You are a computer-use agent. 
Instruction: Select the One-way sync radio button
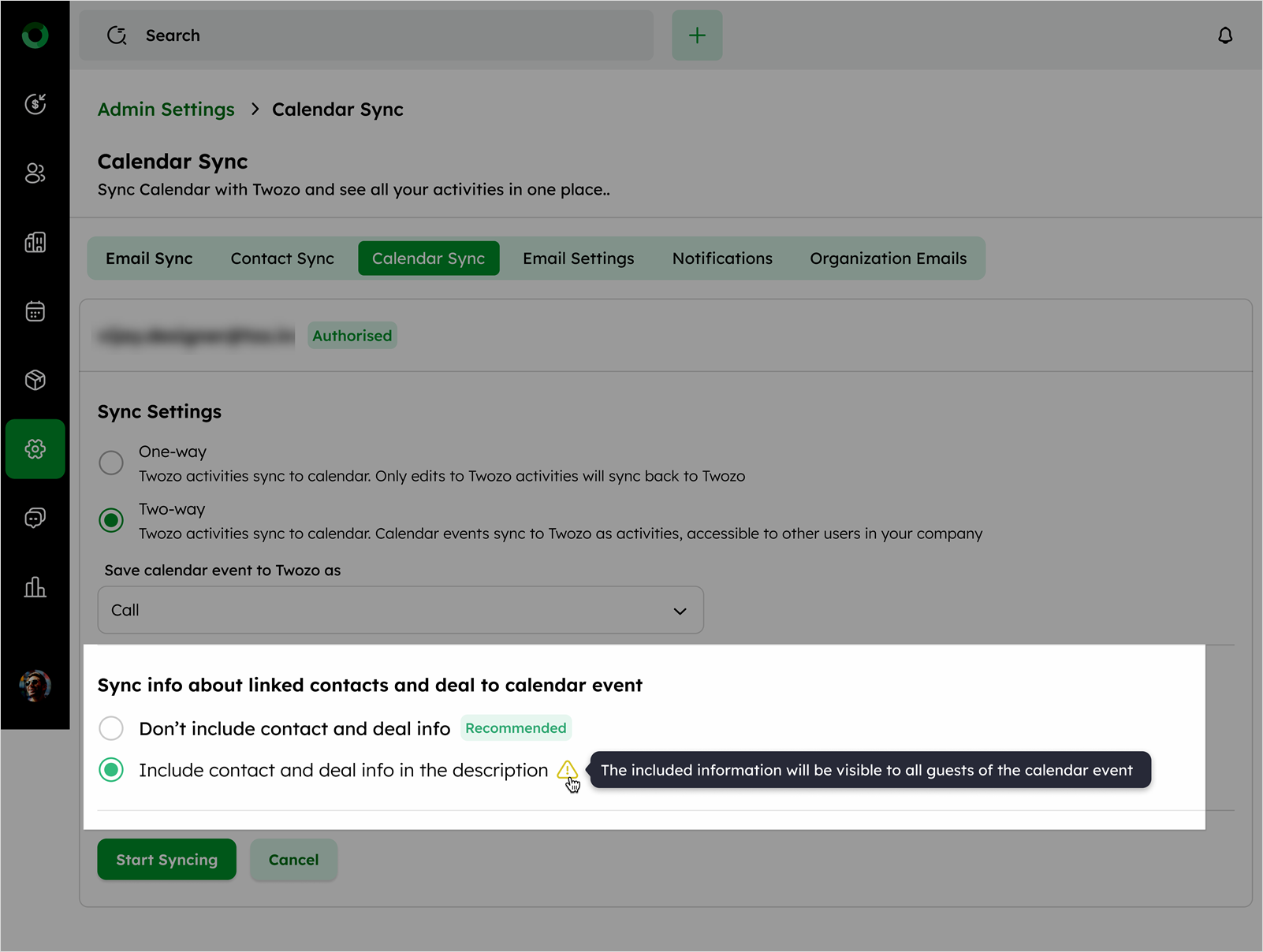tap(111, 463)
